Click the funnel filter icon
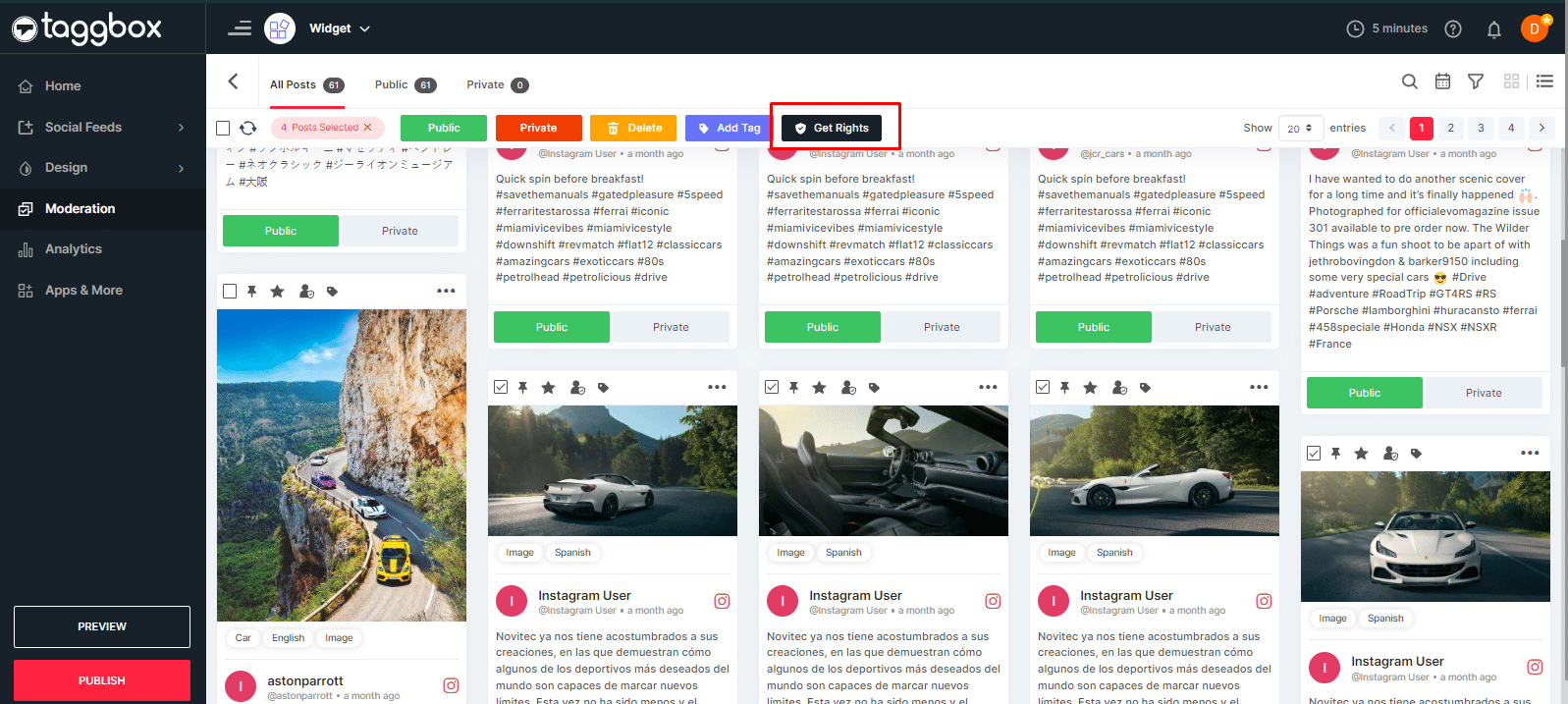Image resolution: width=1568 pixels, height=704 pixels. coord(1475,81)
